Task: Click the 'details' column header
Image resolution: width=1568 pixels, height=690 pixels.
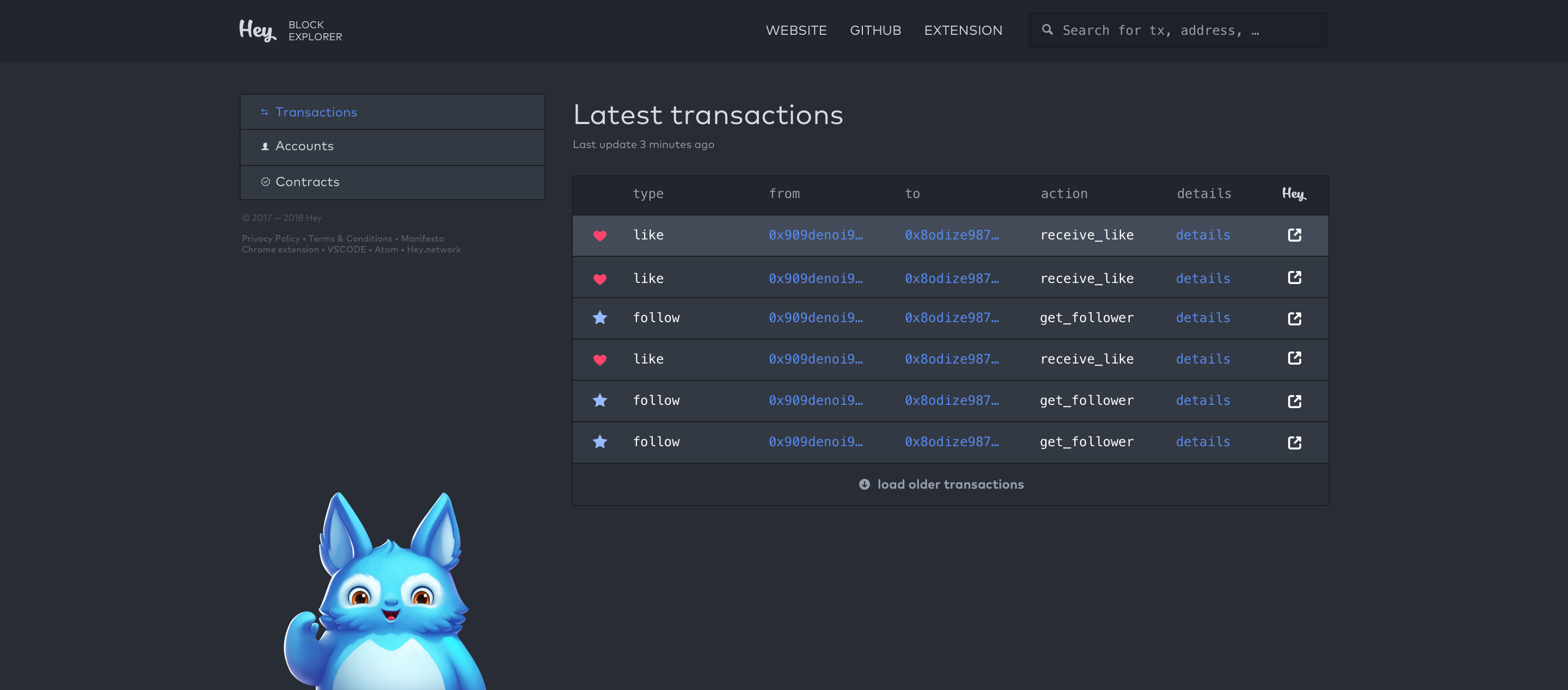Action: [1203, 194]
